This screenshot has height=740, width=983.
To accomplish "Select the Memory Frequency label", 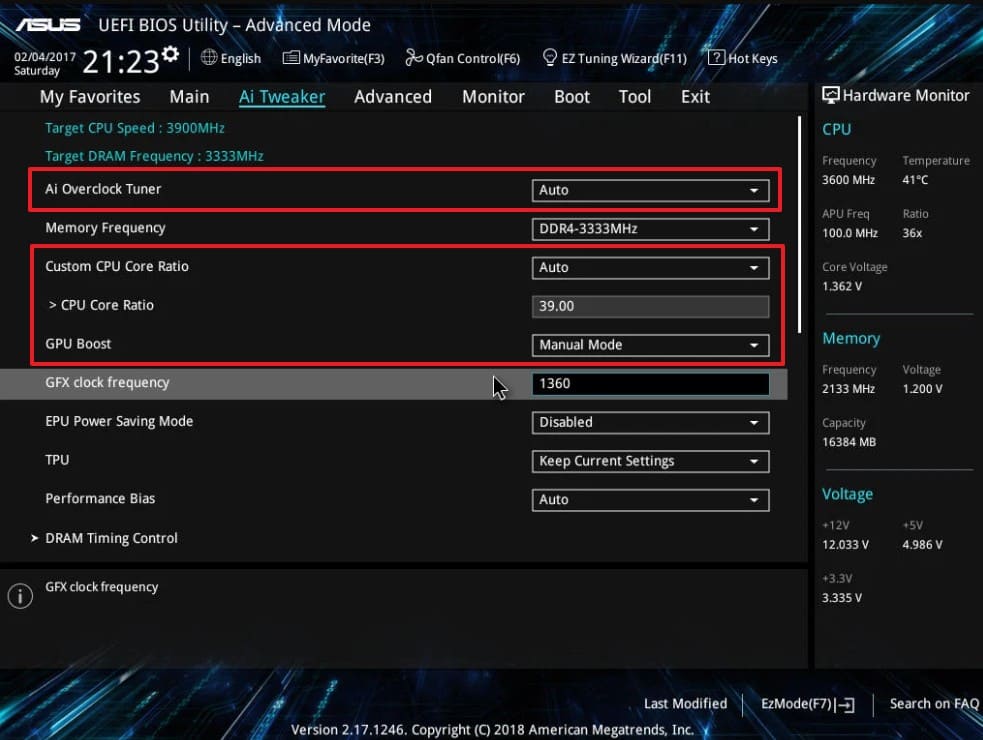I will pos(105,228).
